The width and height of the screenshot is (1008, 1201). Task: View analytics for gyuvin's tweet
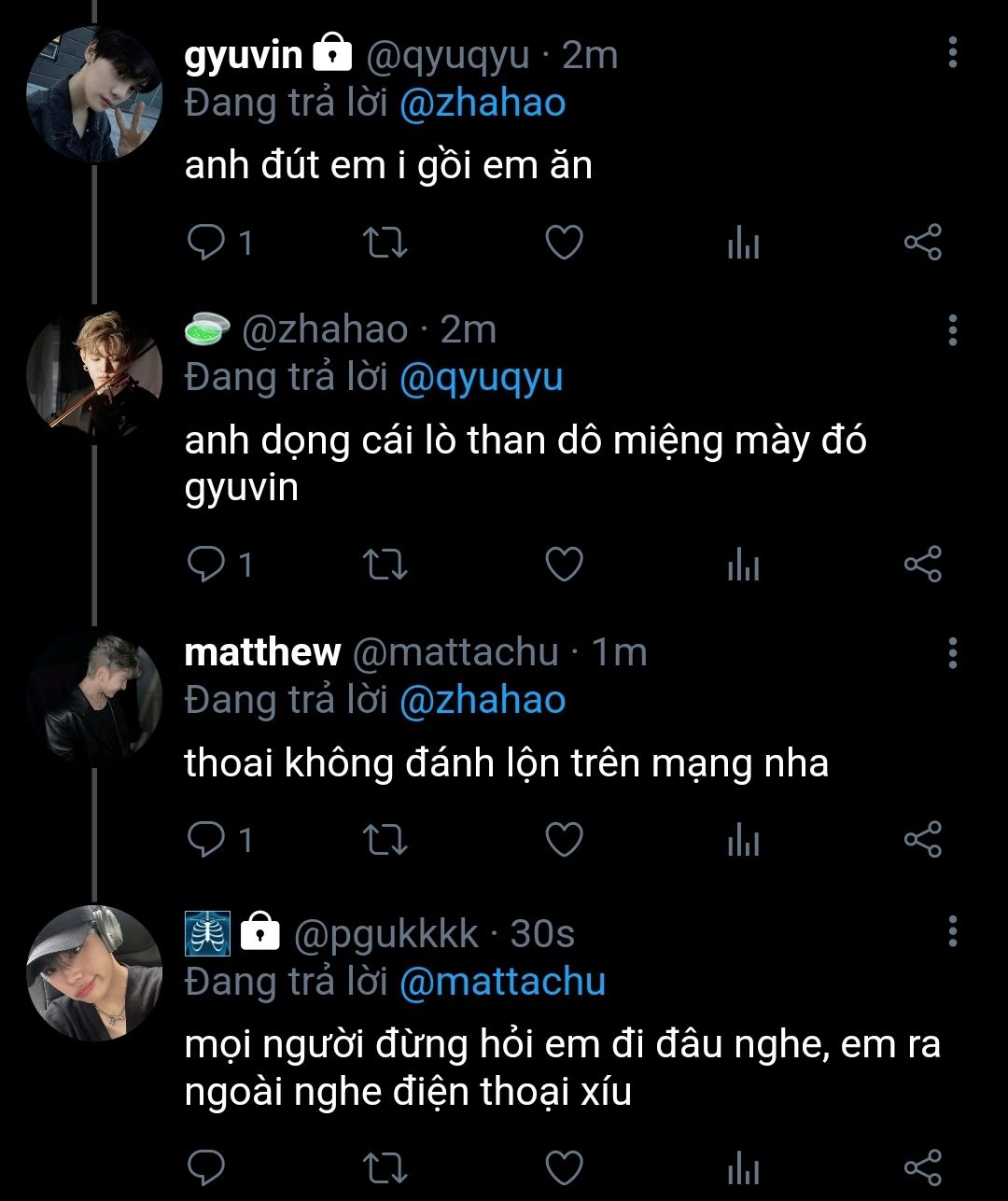pyautogui.click(x=743, y=244)
